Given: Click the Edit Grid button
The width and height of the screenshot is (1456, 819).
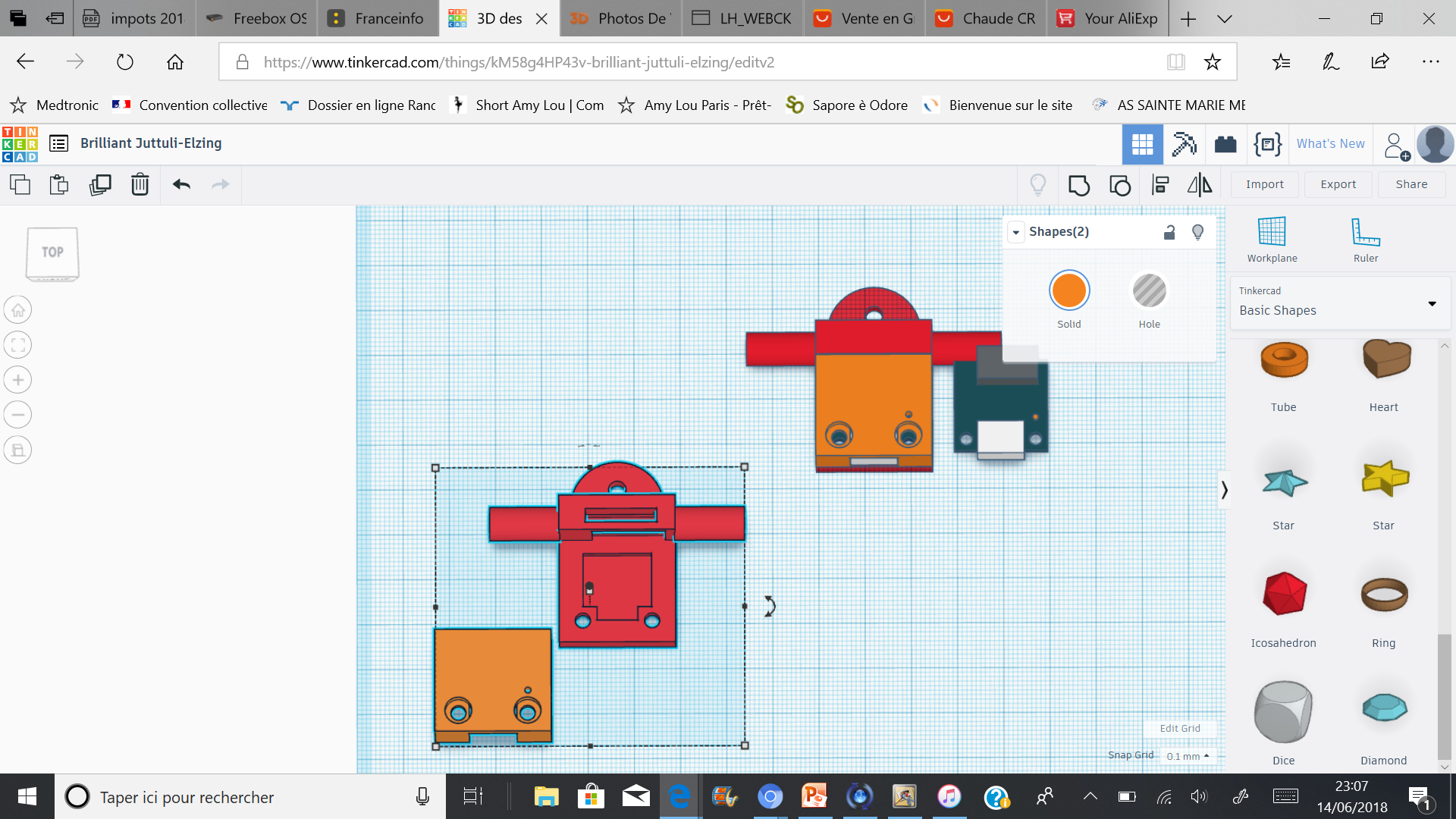Looking at the screenshot, I should (1179, 728).
